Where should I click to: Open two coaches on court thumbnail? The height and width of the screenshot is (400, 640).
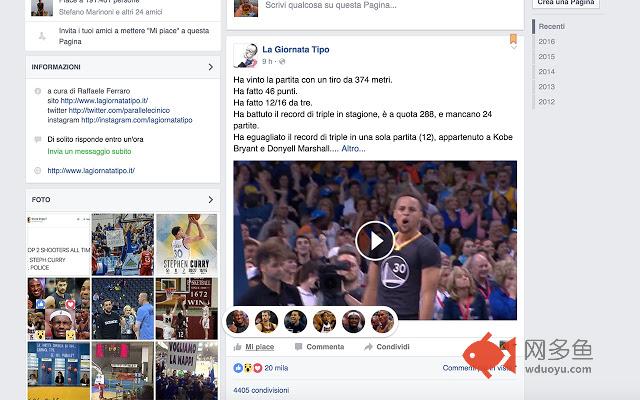tap(123, 309)
